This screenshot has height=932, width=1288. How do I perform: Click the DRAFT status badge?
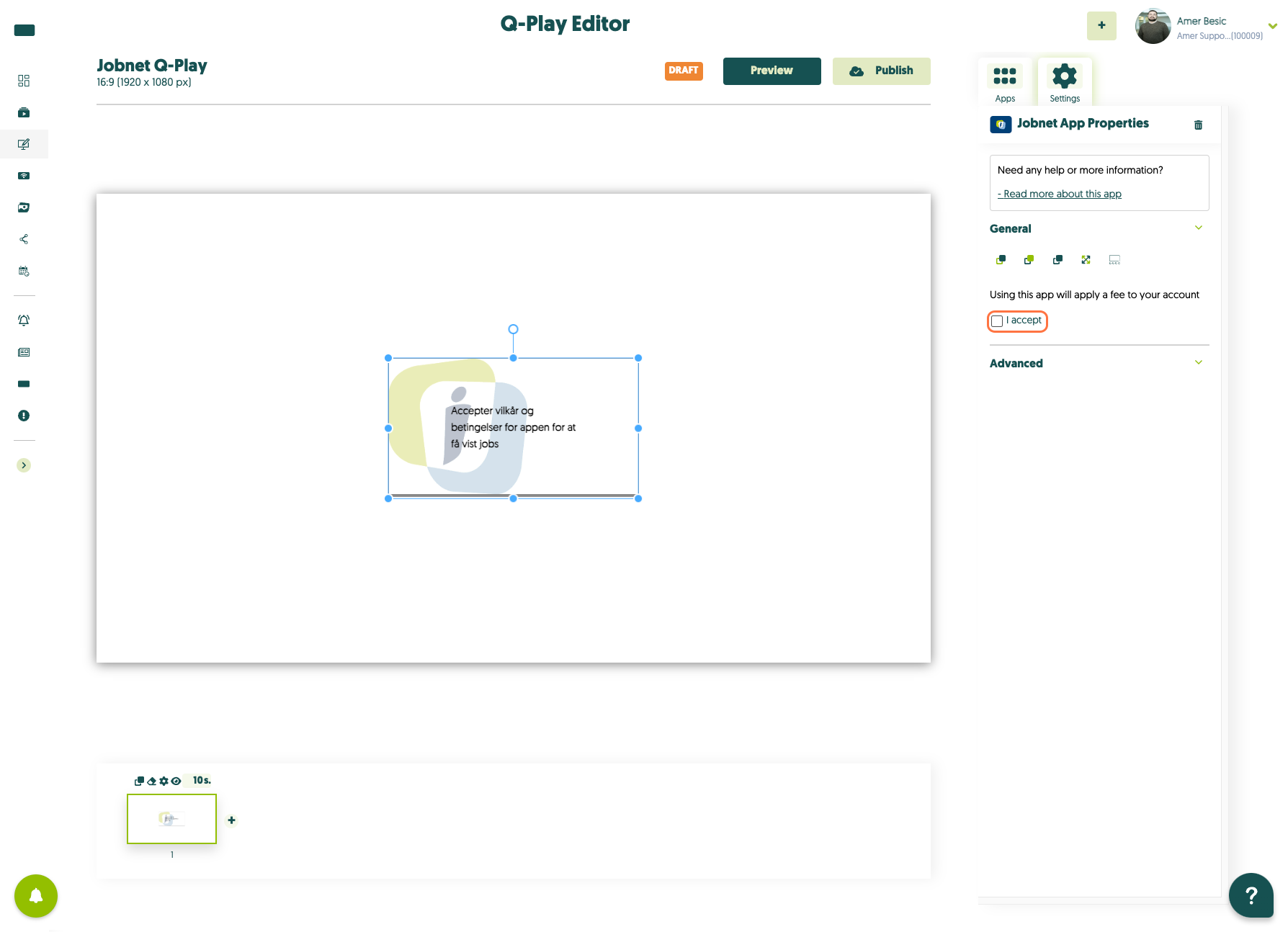pos(684,71)
